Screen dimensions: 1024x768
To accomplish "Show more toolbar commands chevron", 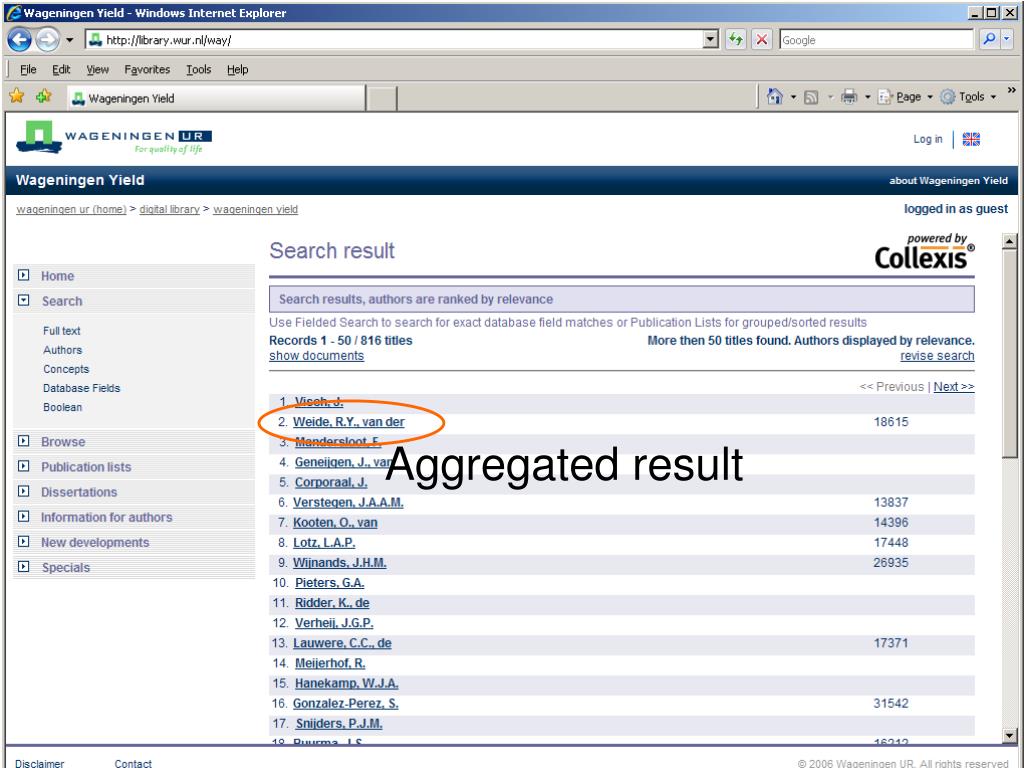I will [x=1012, y=90].
